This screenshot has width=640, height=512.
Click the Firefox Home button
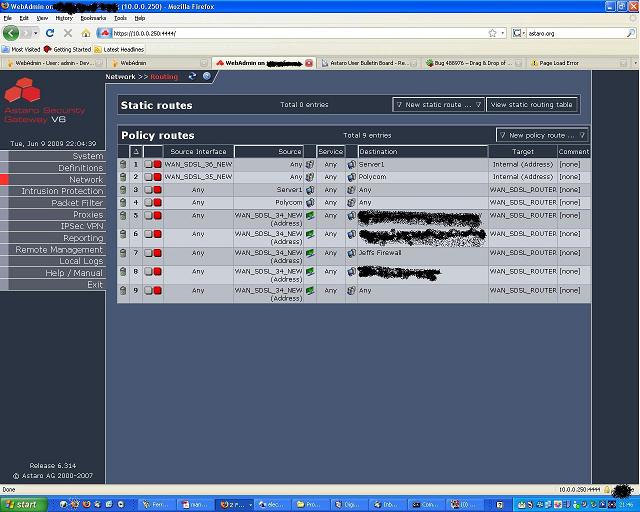click(85, 33)
